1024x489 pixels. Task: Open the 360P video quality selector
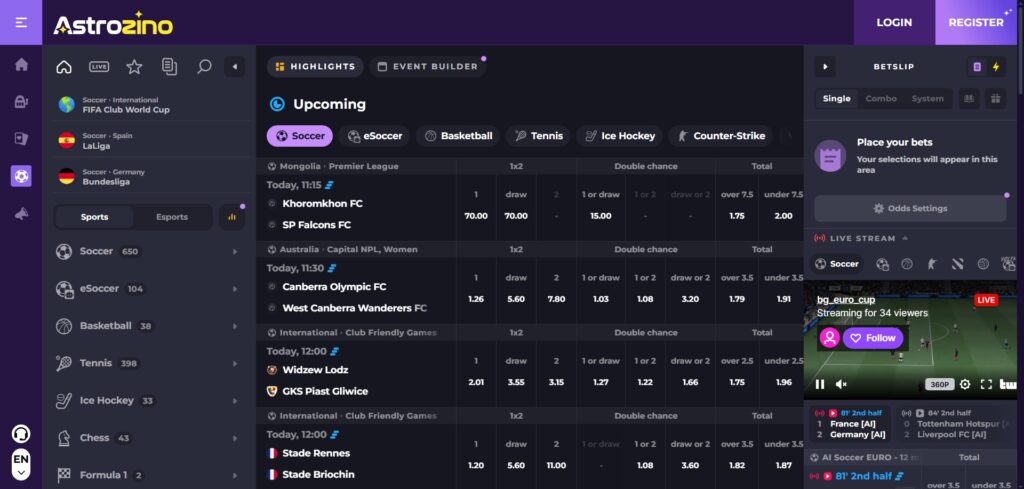point(940,384)
